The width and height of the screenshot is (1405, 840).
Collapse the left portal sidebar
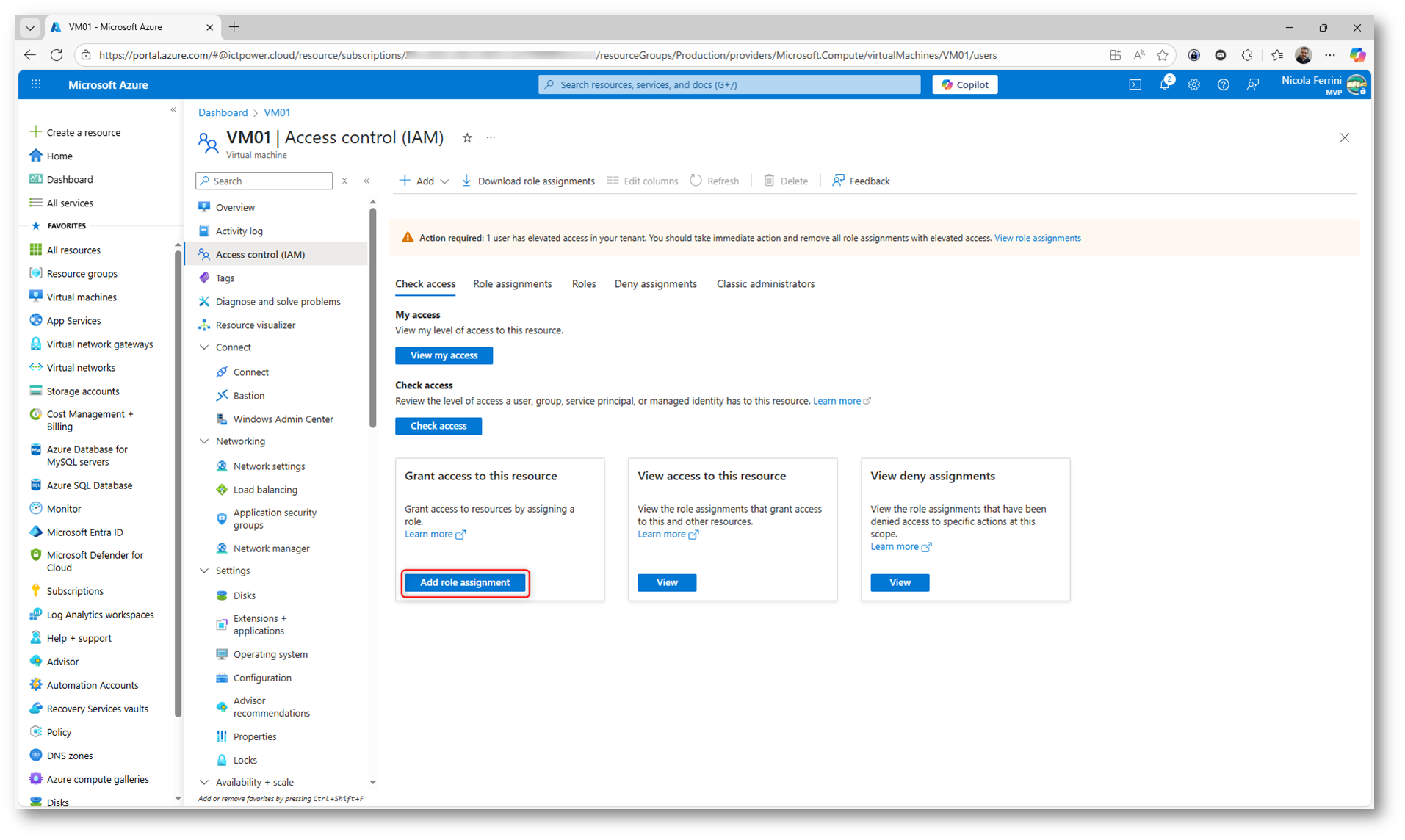(173, 110)
